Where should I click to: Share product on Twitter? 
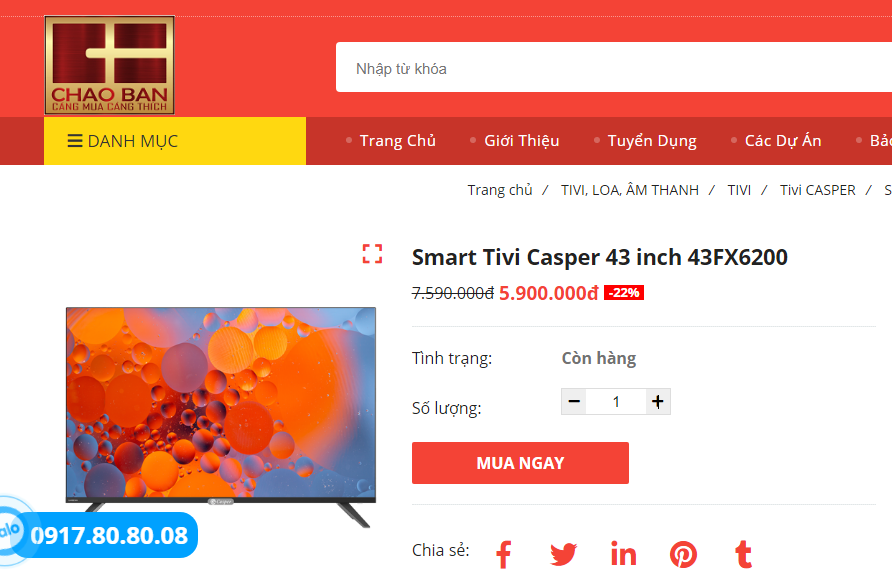563,554
